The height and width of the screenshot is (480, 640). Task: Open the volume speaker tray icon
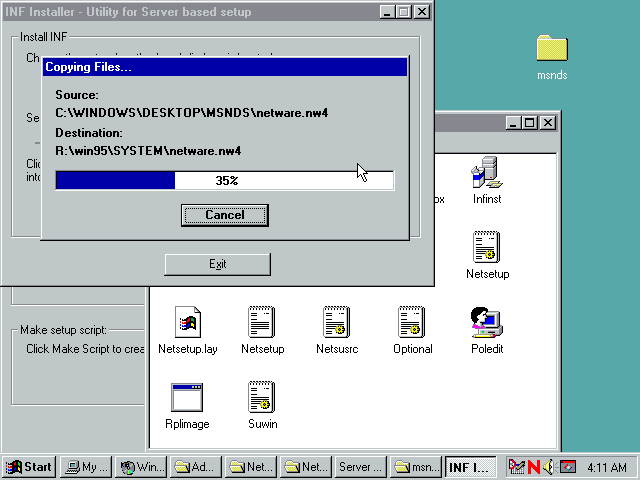point(549,467)
